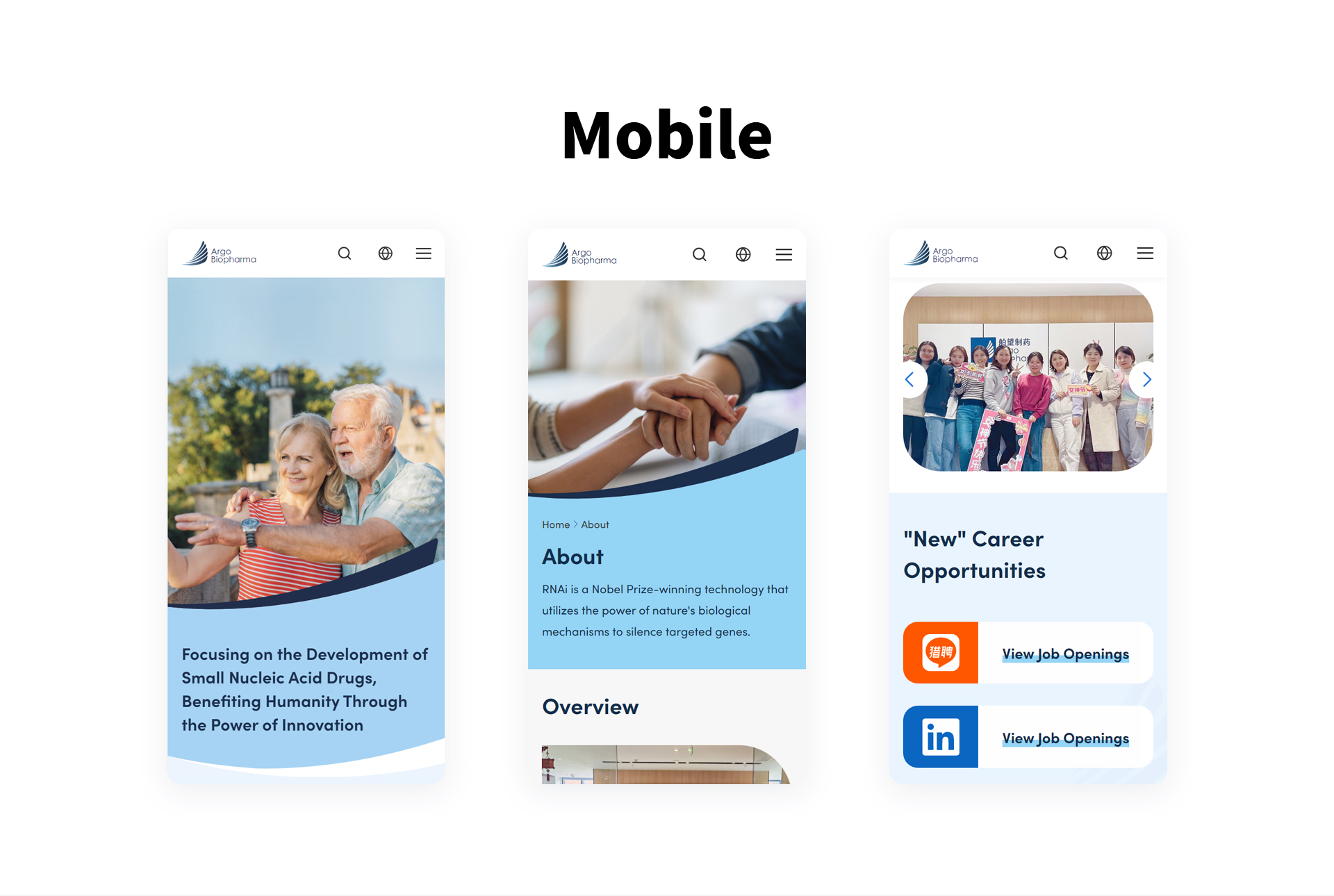
Task: Click the globe language icon on right screen
Action: point(1104,254)
